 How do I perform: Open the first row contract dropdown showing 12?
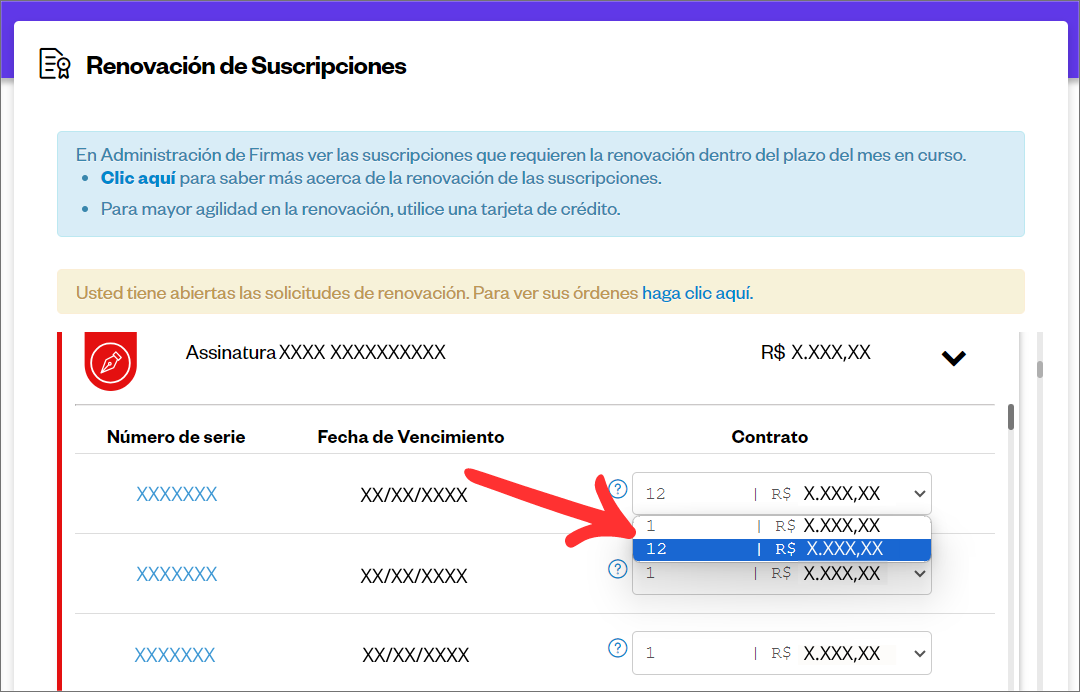782,493
